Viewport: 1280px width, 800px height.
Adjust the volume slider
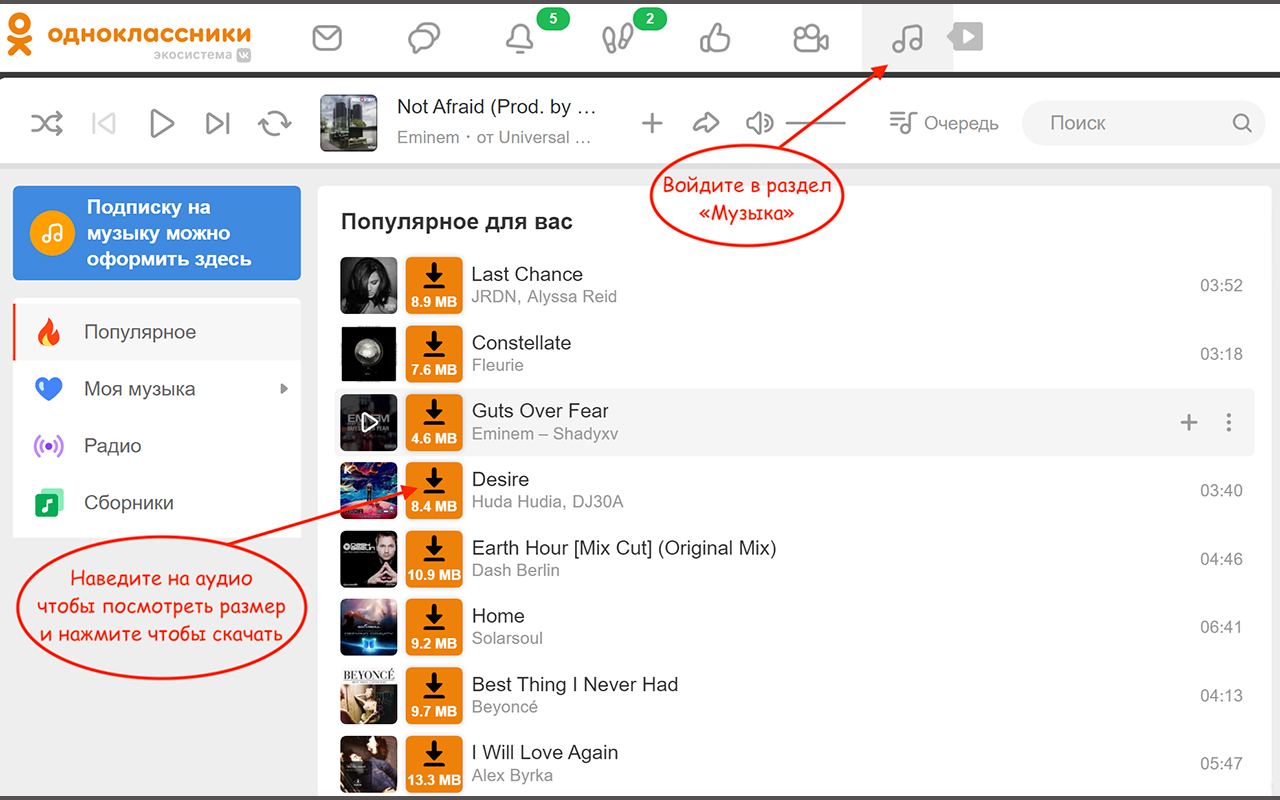(x=815, y=122)
